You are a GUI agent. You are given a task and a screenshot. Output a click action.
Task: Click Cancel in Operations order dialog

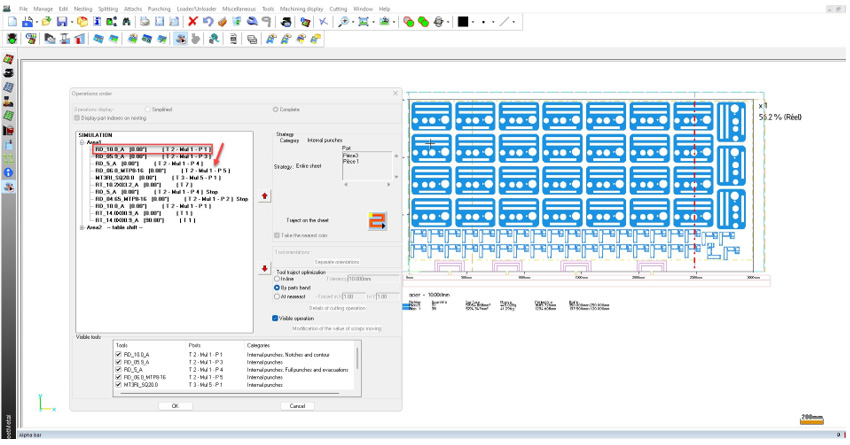297,406
